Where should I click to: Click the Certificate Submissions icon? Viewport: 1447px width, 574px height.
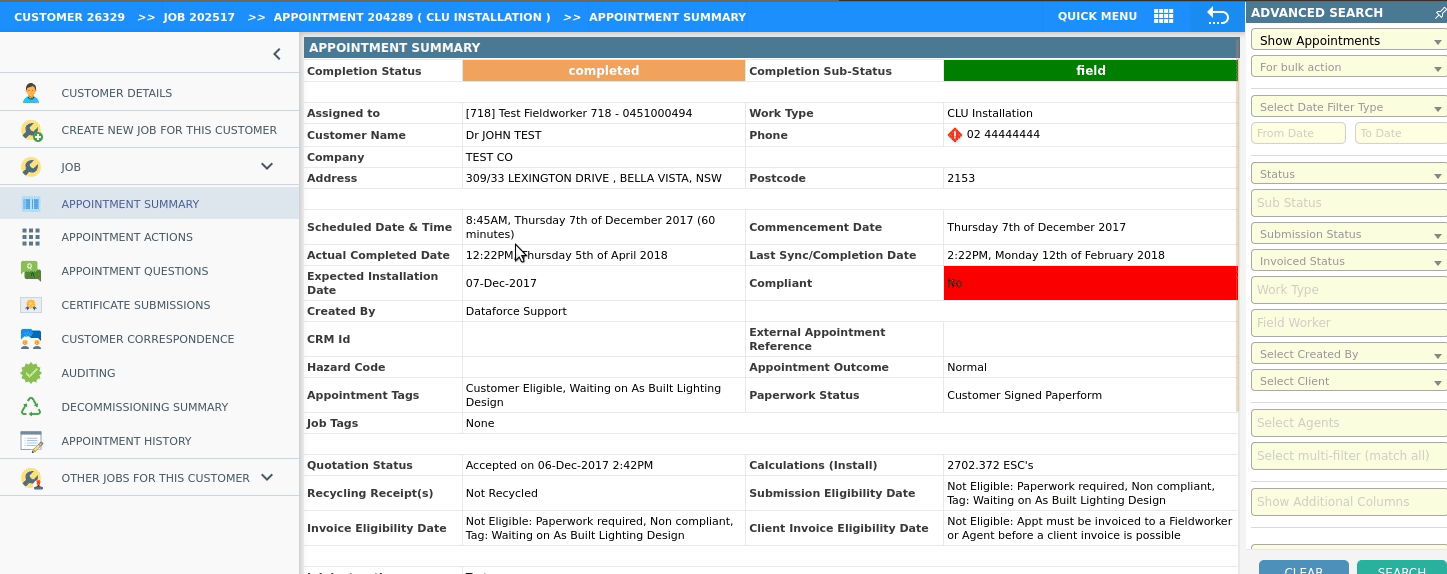(x=31, y=305)
